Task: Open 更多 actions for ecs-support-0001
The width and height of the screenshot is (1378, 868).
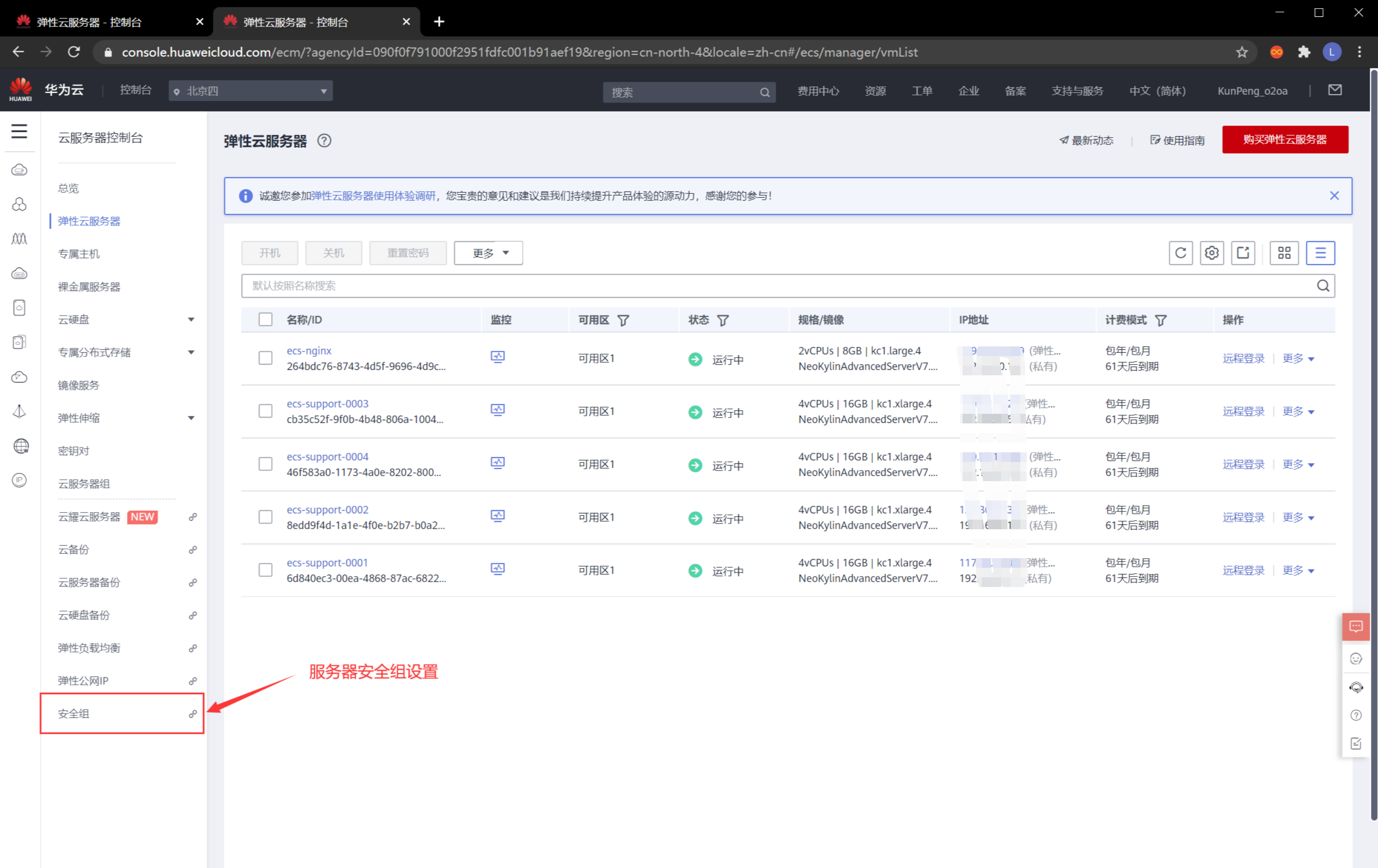Action: [1298, 570]
